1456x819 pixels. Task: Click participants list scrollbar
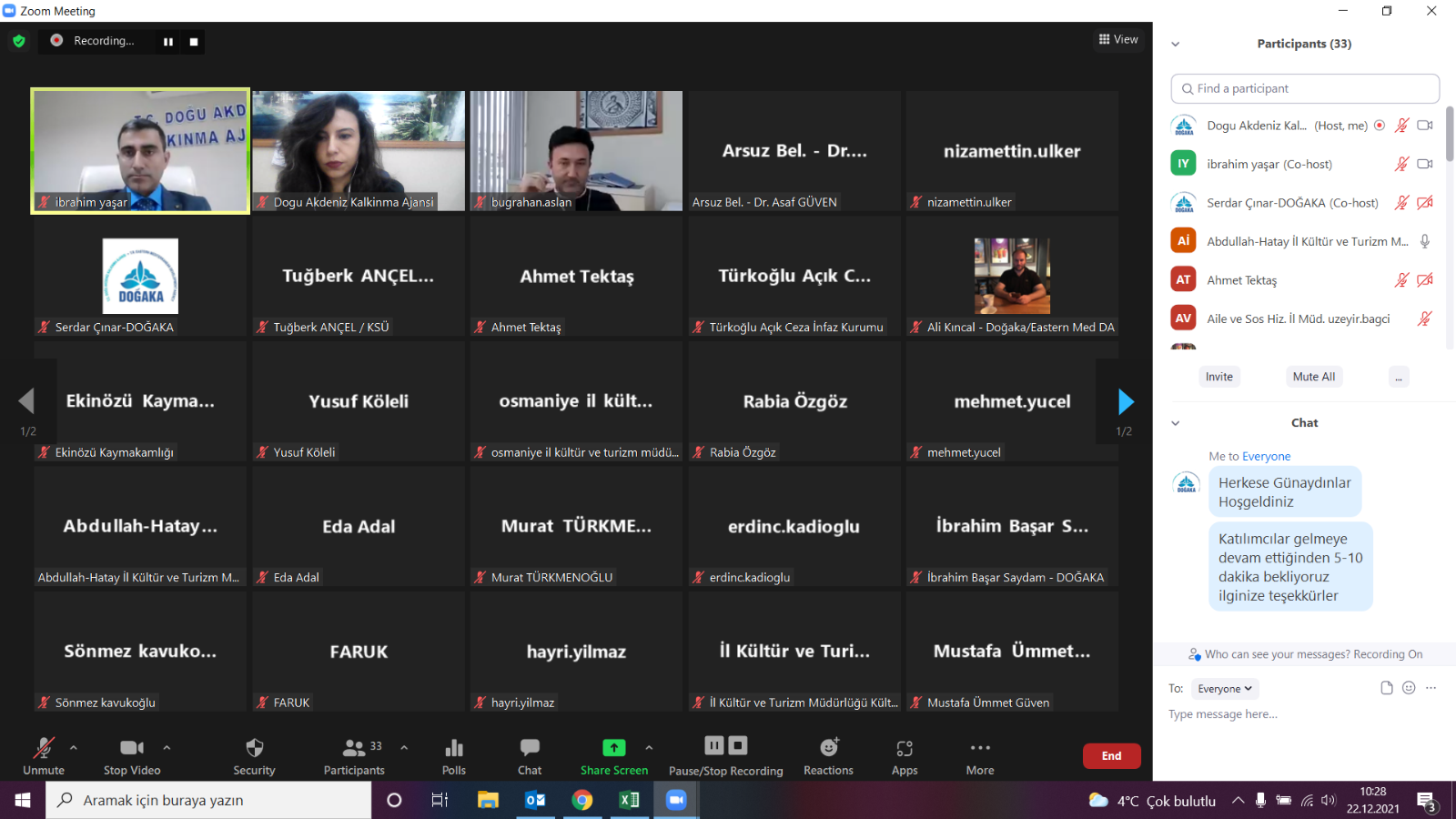(x=1450, y=135)
